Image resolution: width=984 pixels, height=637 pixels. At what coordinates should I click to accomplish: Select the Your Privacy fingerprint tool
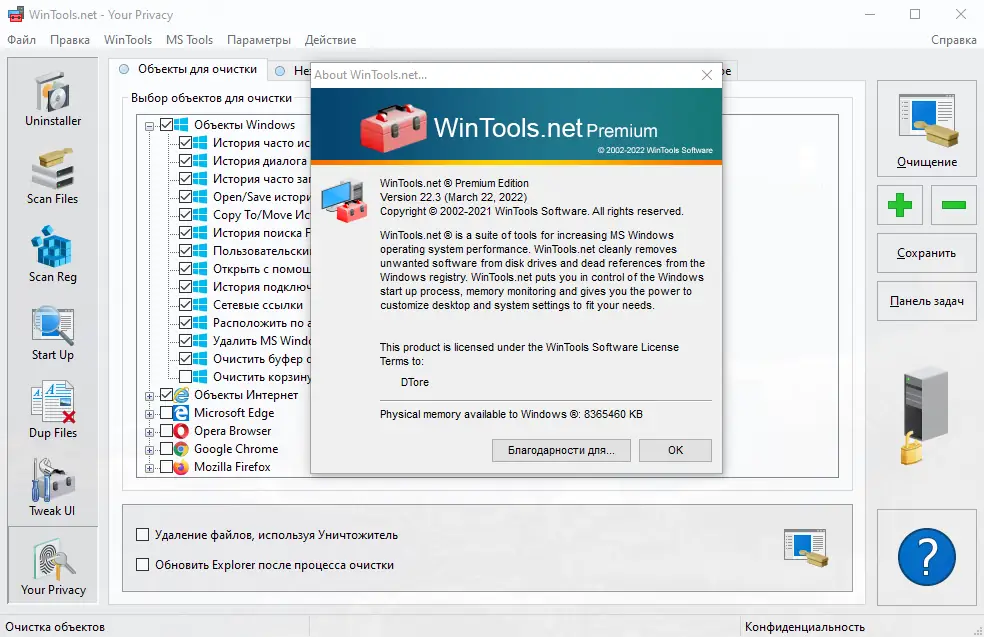click(51, 563)
